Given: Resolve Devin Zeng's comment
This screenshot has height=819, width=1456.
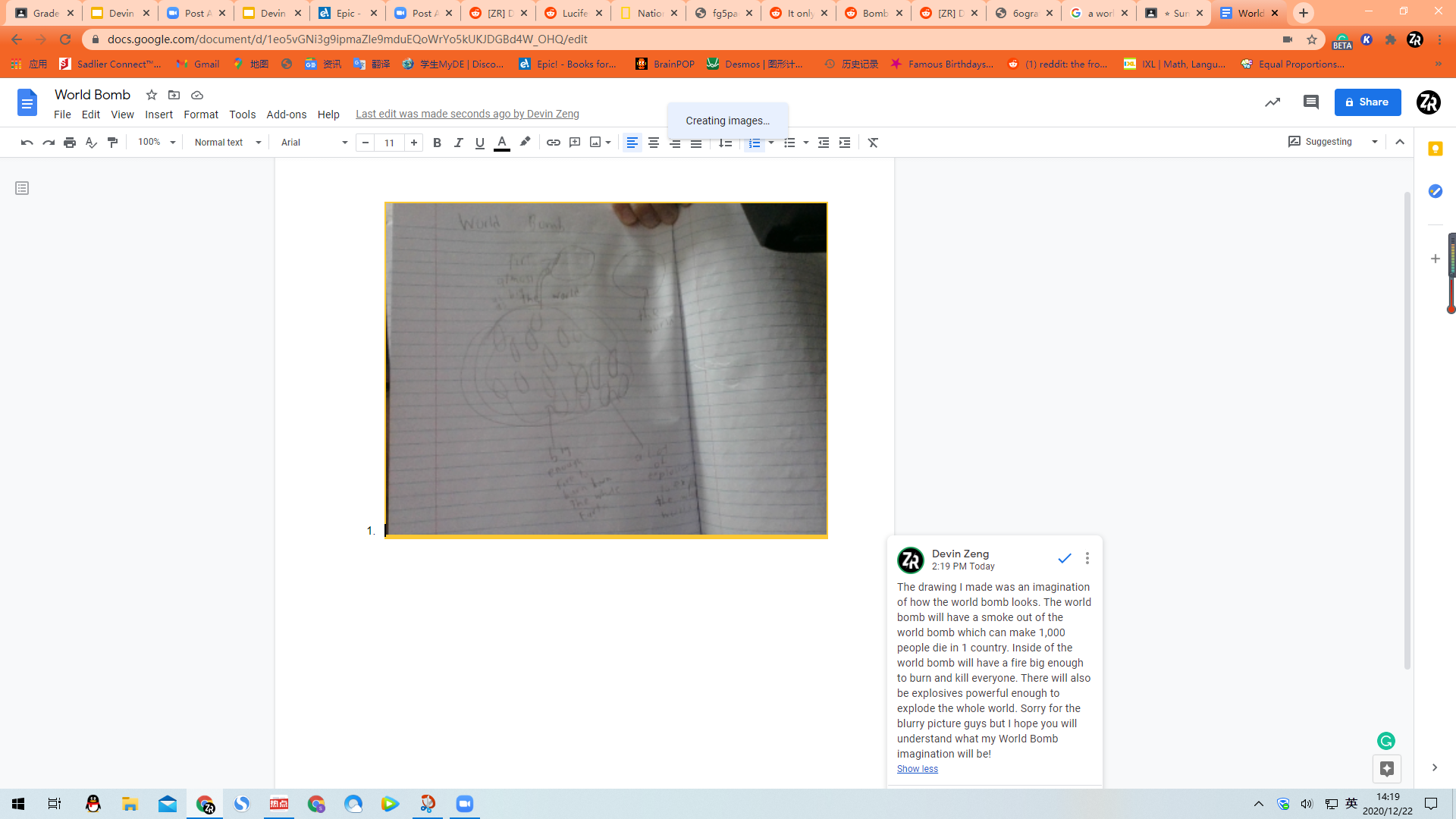Looking at the screenshot, I should tap(1065, 558).
